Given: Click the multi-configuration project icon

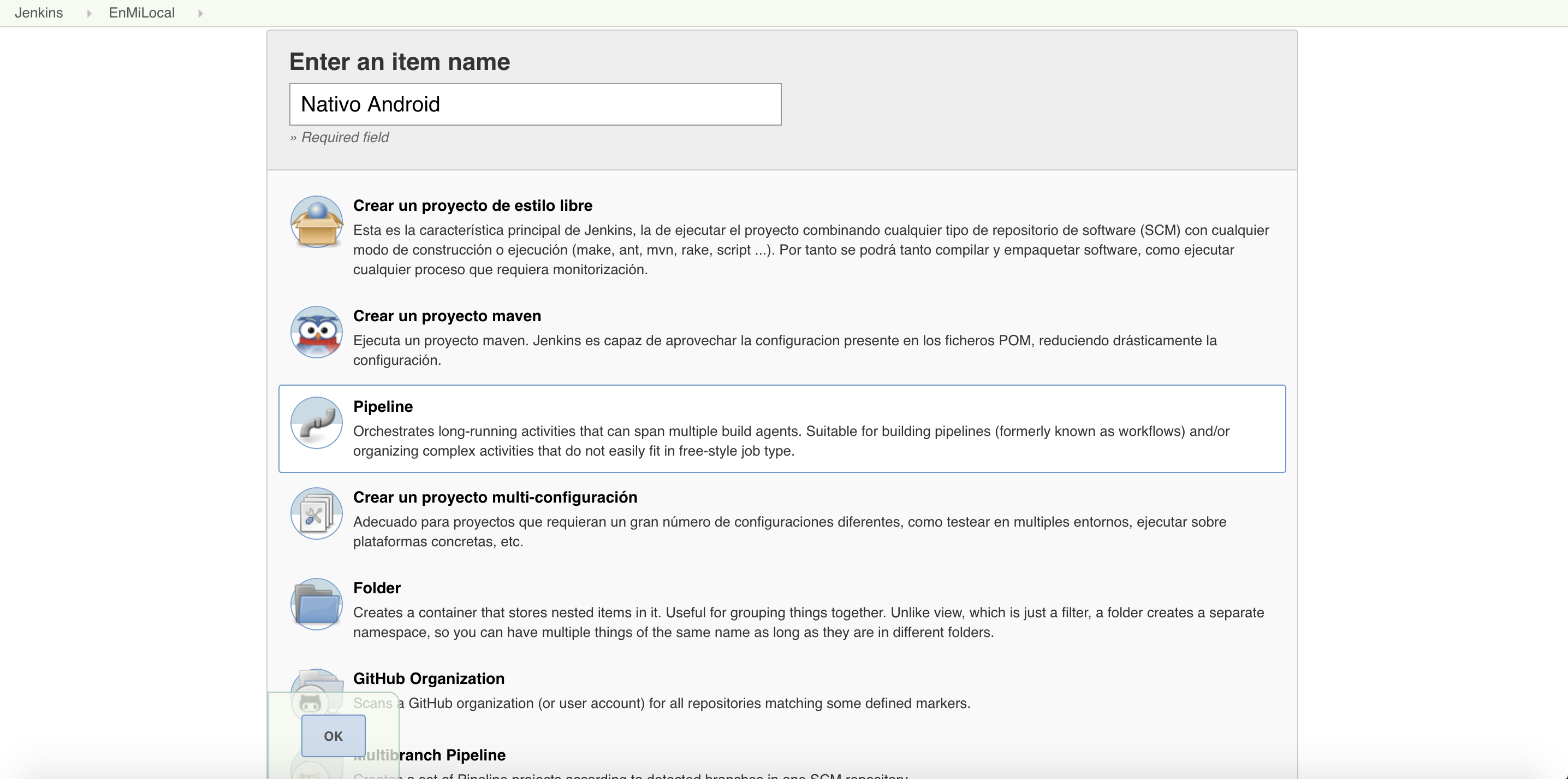Looking at the screenshot, I should coord(317,514).
